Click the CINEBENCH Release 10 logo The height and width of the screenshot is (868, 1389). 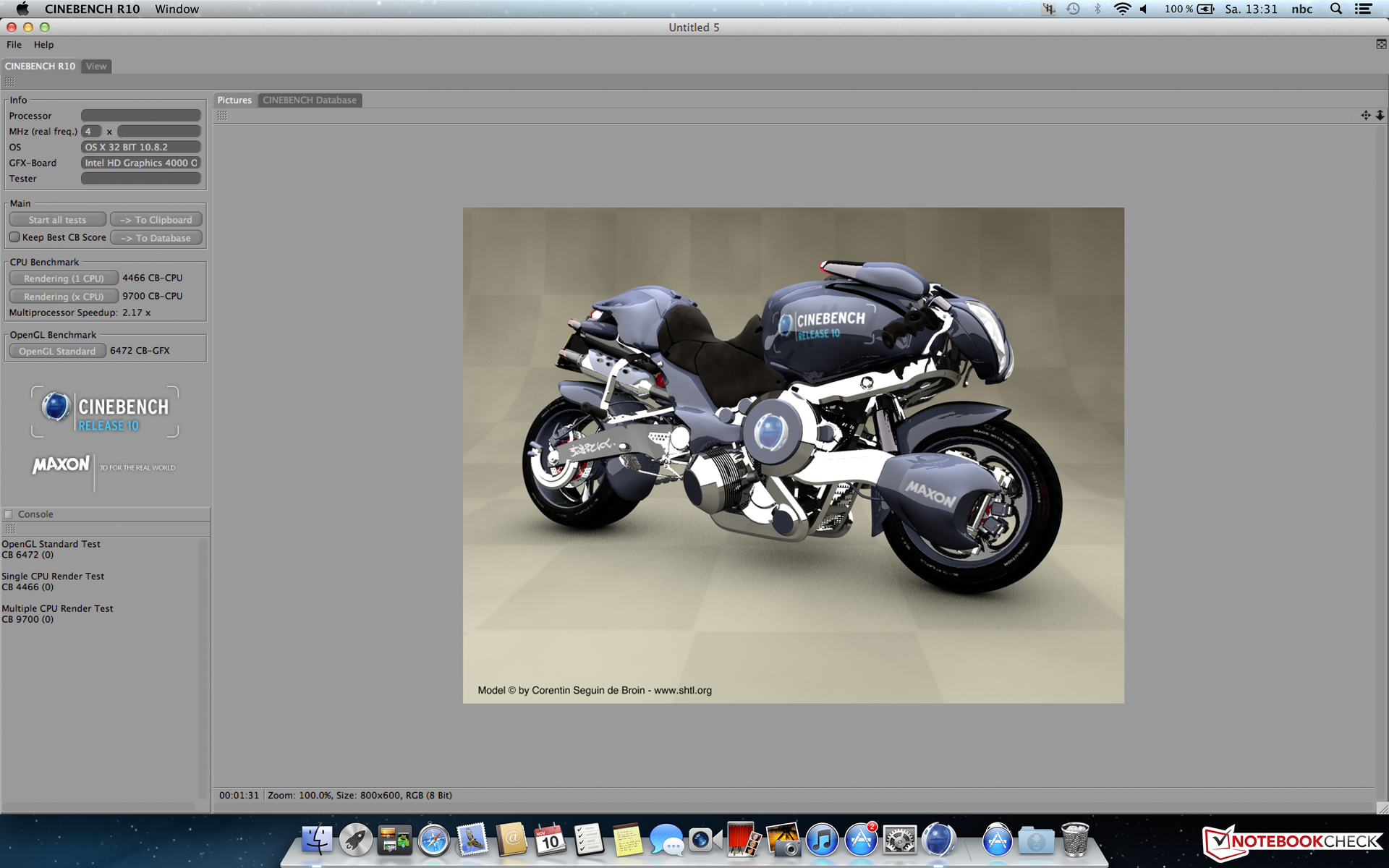point(105,412)
